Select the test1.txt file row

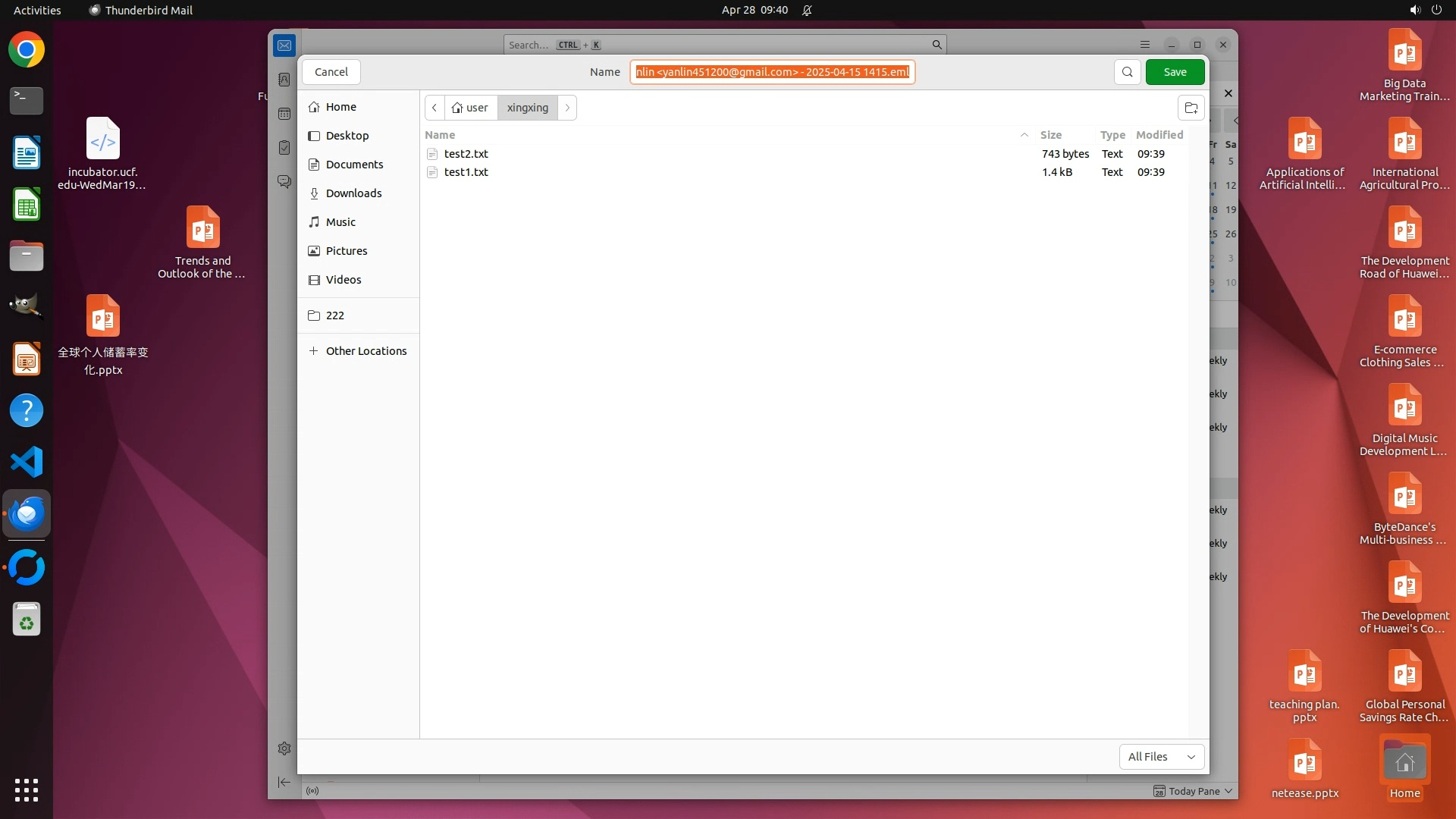click(x=466, y=172)
